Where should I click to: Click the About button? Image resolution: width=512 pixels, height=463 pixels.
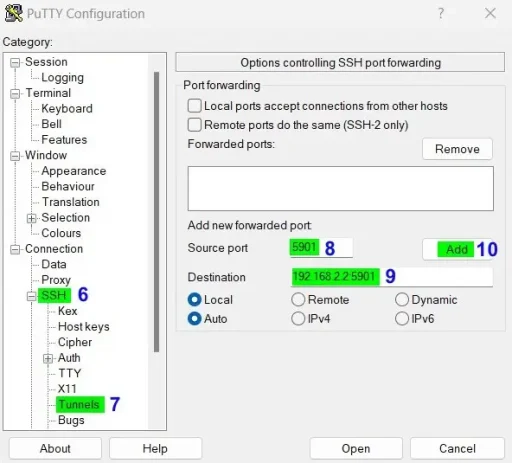coord(55,449)
